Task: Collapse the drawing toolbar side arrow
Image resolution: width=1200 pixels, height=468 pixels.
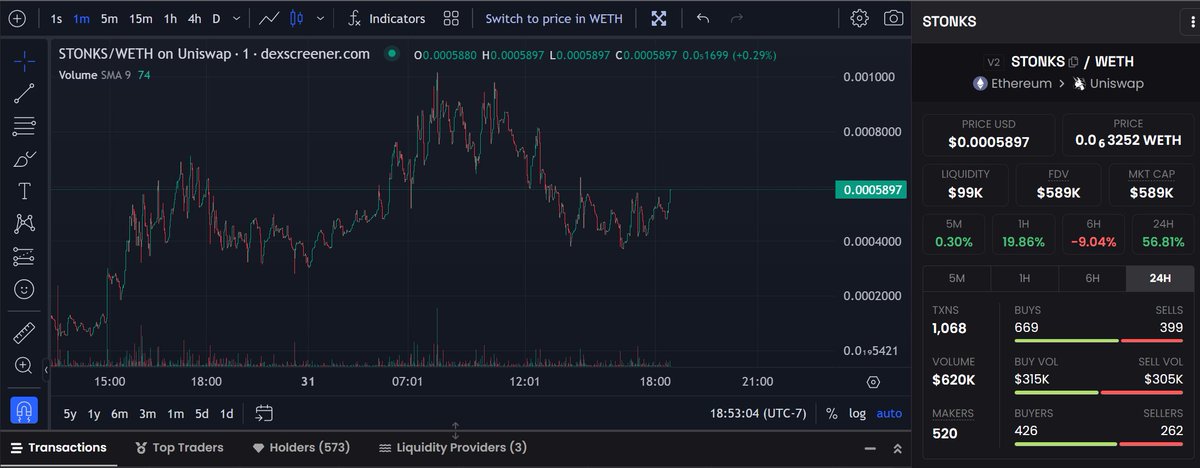Action: click(x=45, y=370)
